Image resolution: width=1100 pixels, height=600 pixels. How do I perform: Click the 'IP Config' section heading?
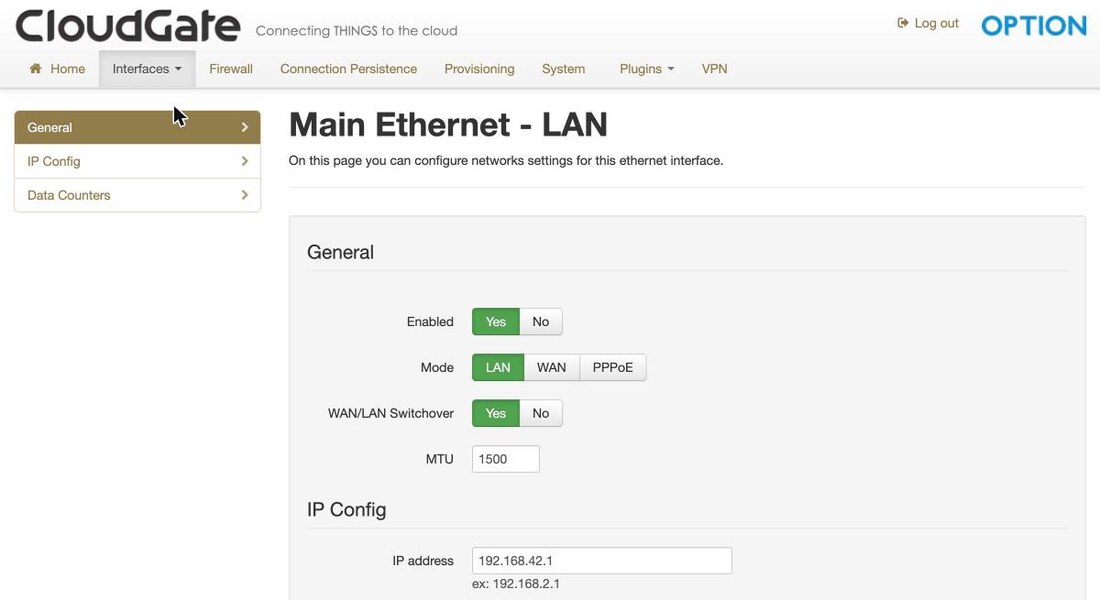point(347,509)
